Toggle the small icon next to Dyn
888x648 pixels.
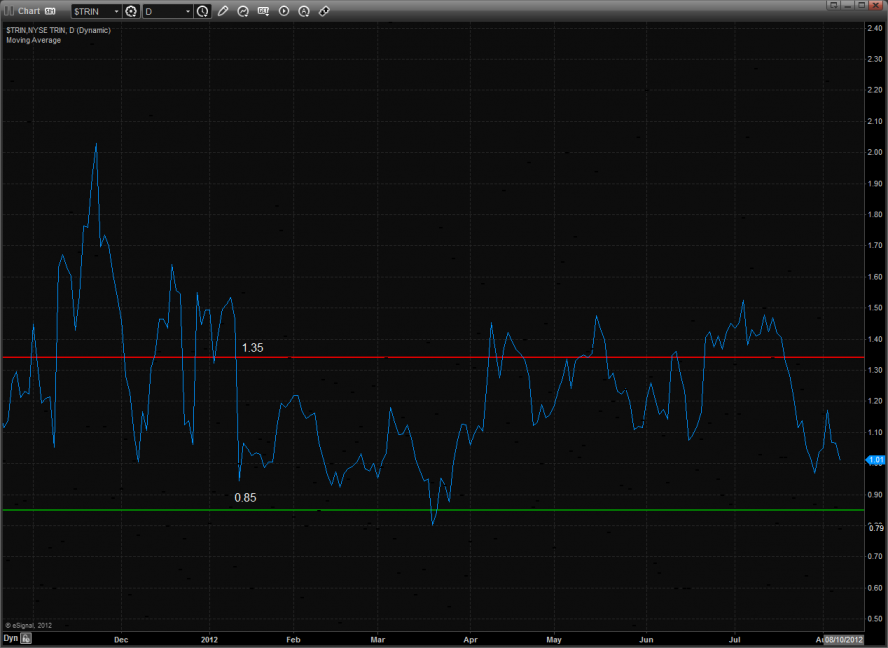27,637
